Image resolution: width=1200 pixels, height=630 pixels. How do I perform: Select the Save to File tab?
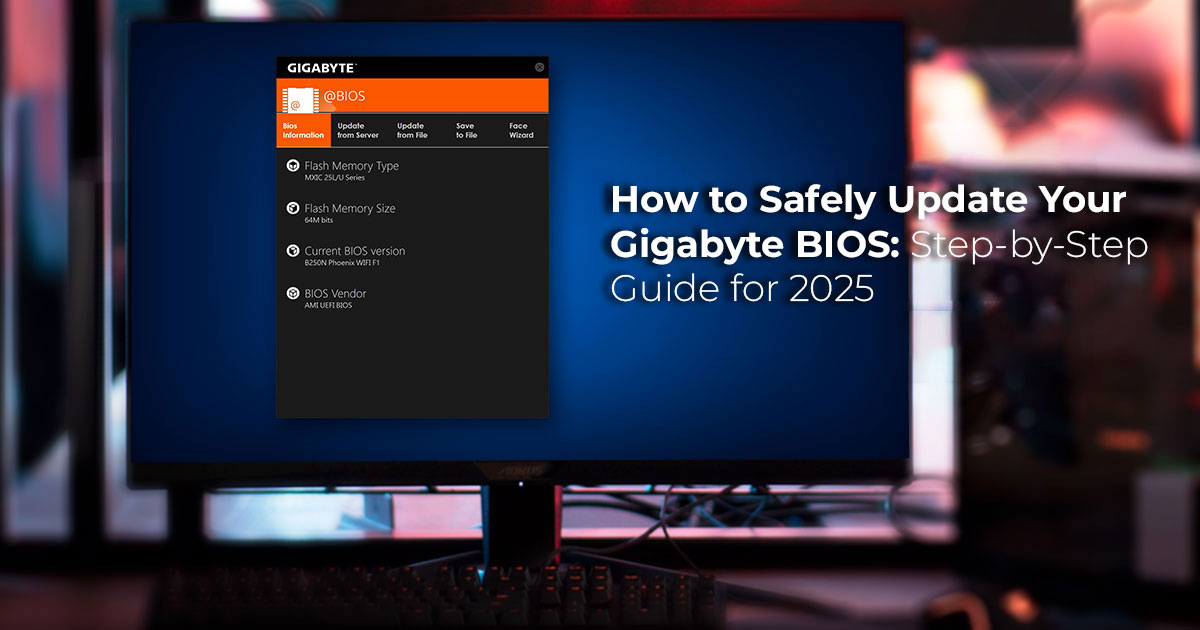coord(466,130)
